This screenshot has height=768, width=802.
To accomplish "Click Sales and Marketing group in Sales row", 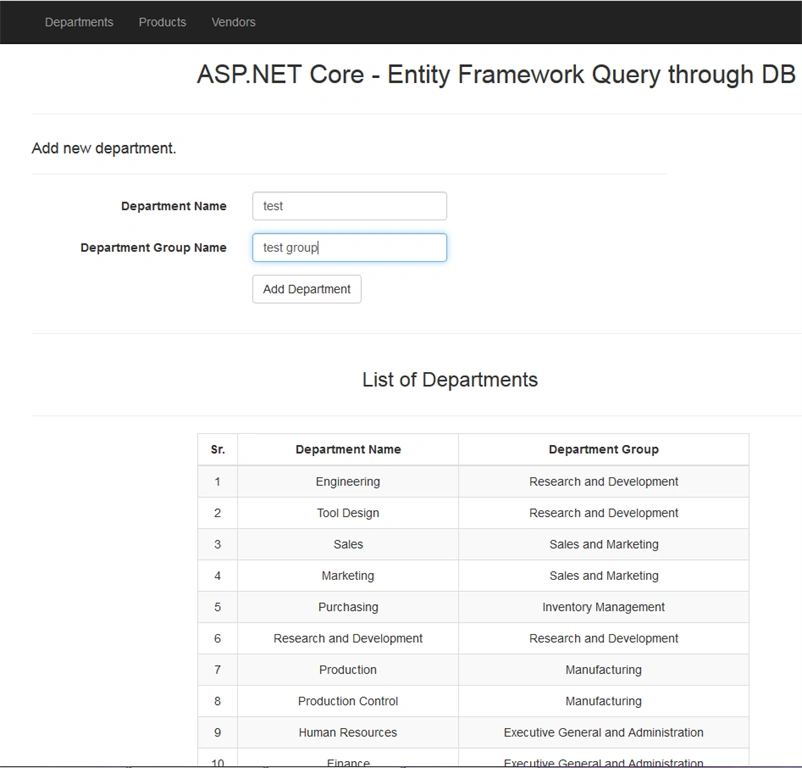I will 604,544.
